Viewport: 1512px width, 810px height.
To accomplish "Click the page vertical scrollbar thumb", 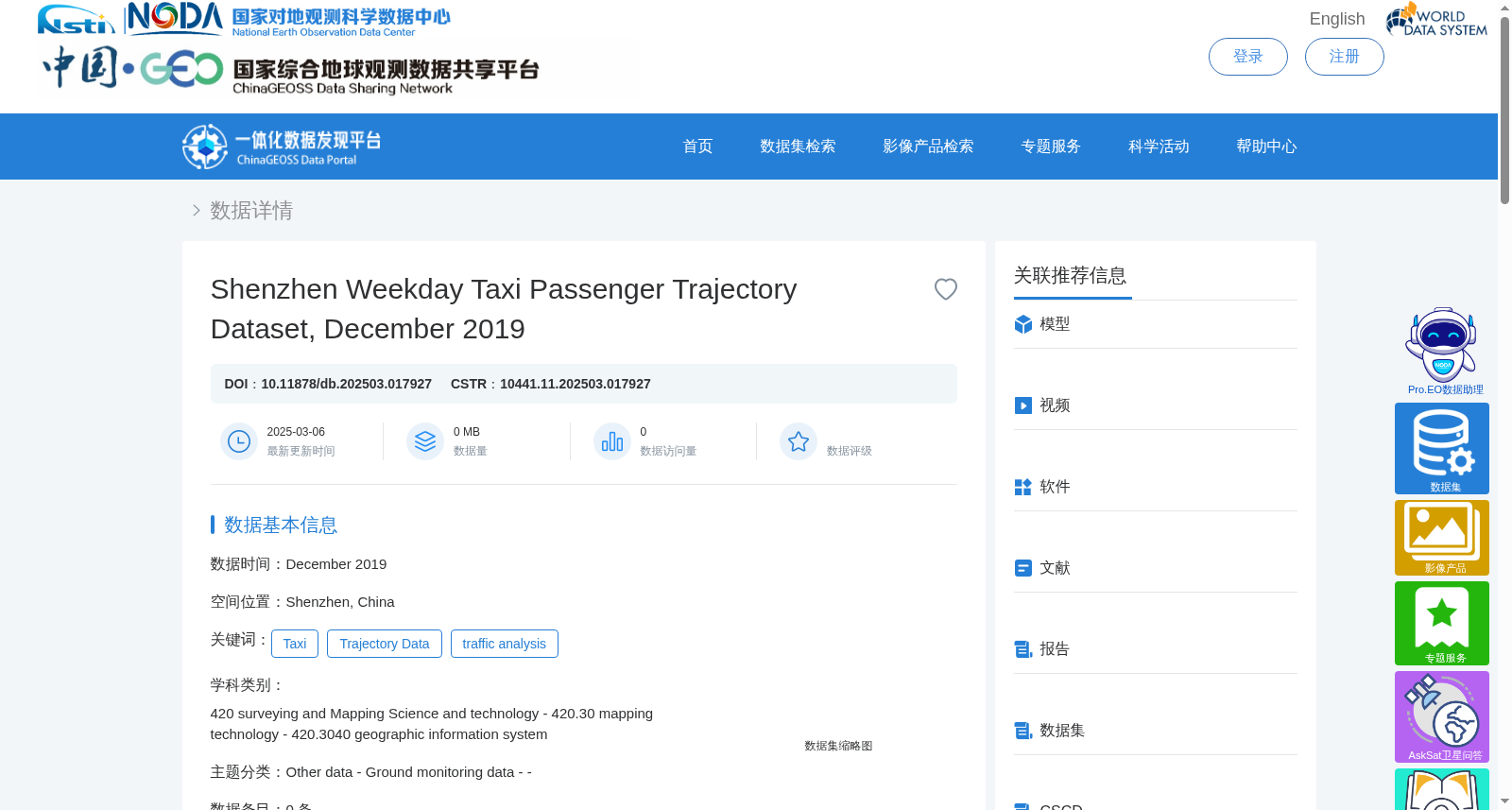I will (x=1504, y=109).
